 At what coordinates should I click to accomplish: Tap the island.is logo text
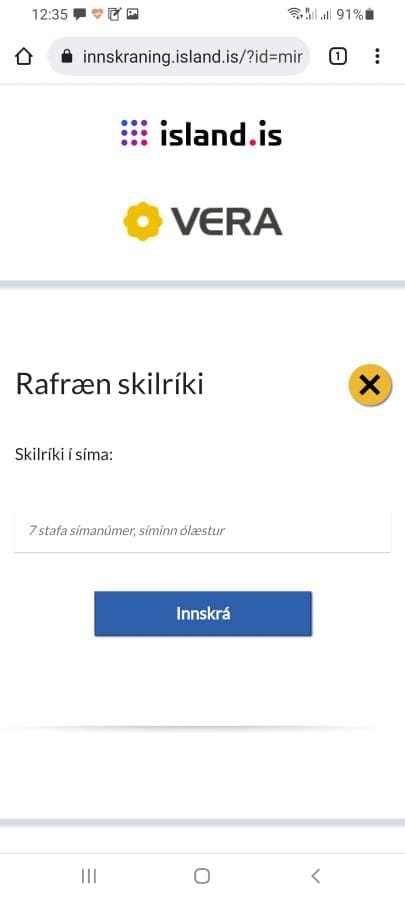point(221,133)
